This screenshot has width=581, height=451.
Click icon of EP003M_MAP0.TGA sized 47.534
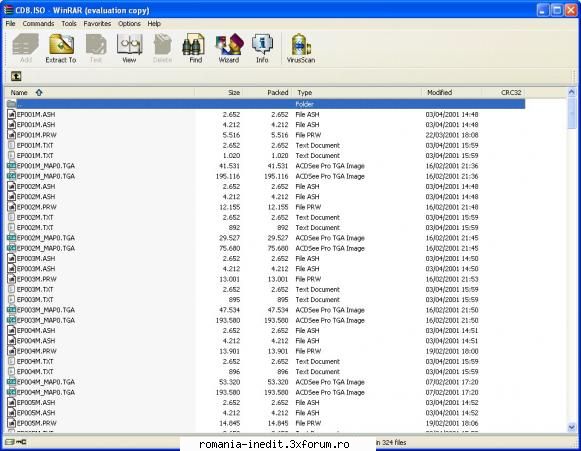[x=11, y=309]
